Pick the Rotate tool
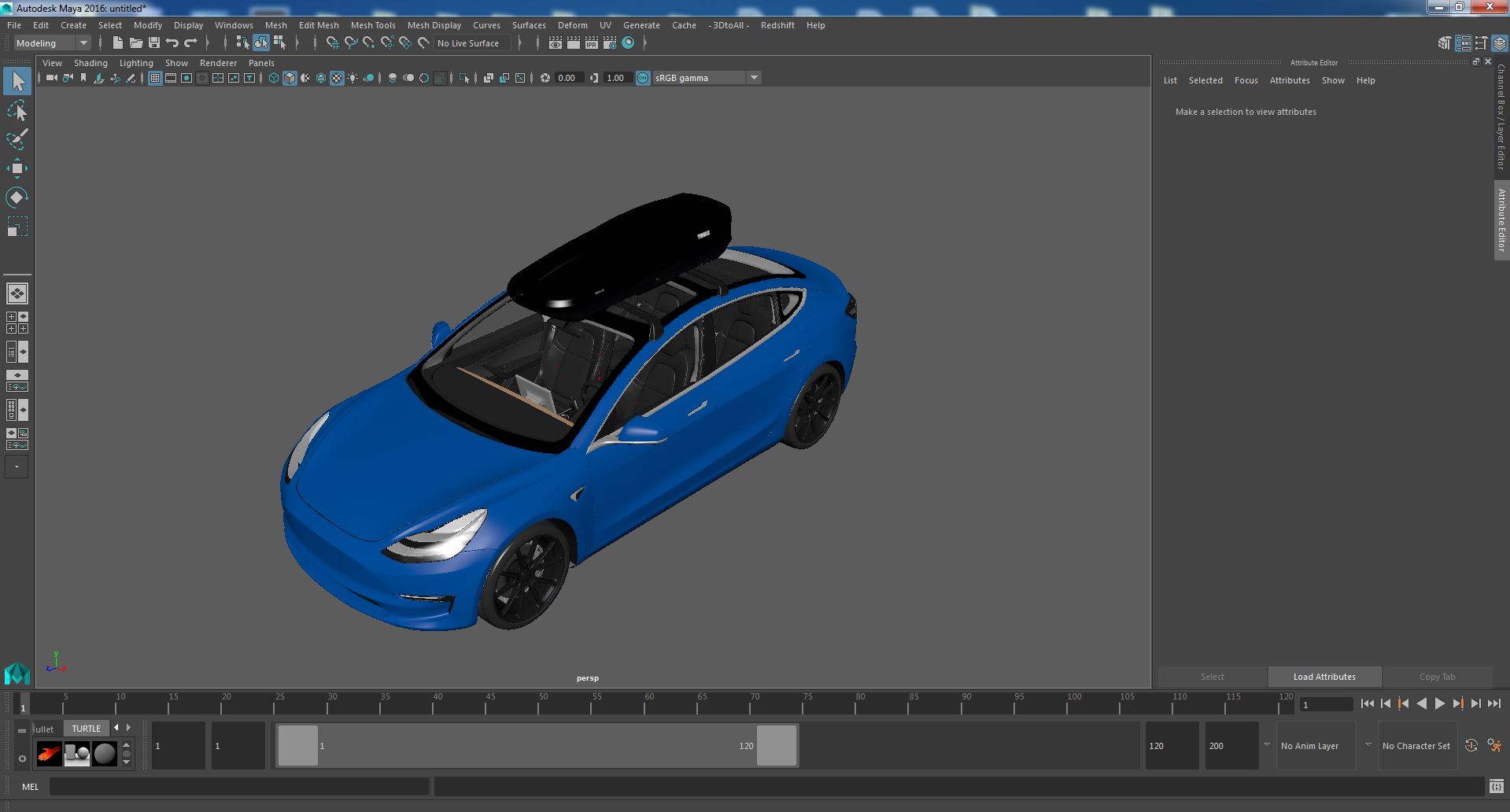 17,197
